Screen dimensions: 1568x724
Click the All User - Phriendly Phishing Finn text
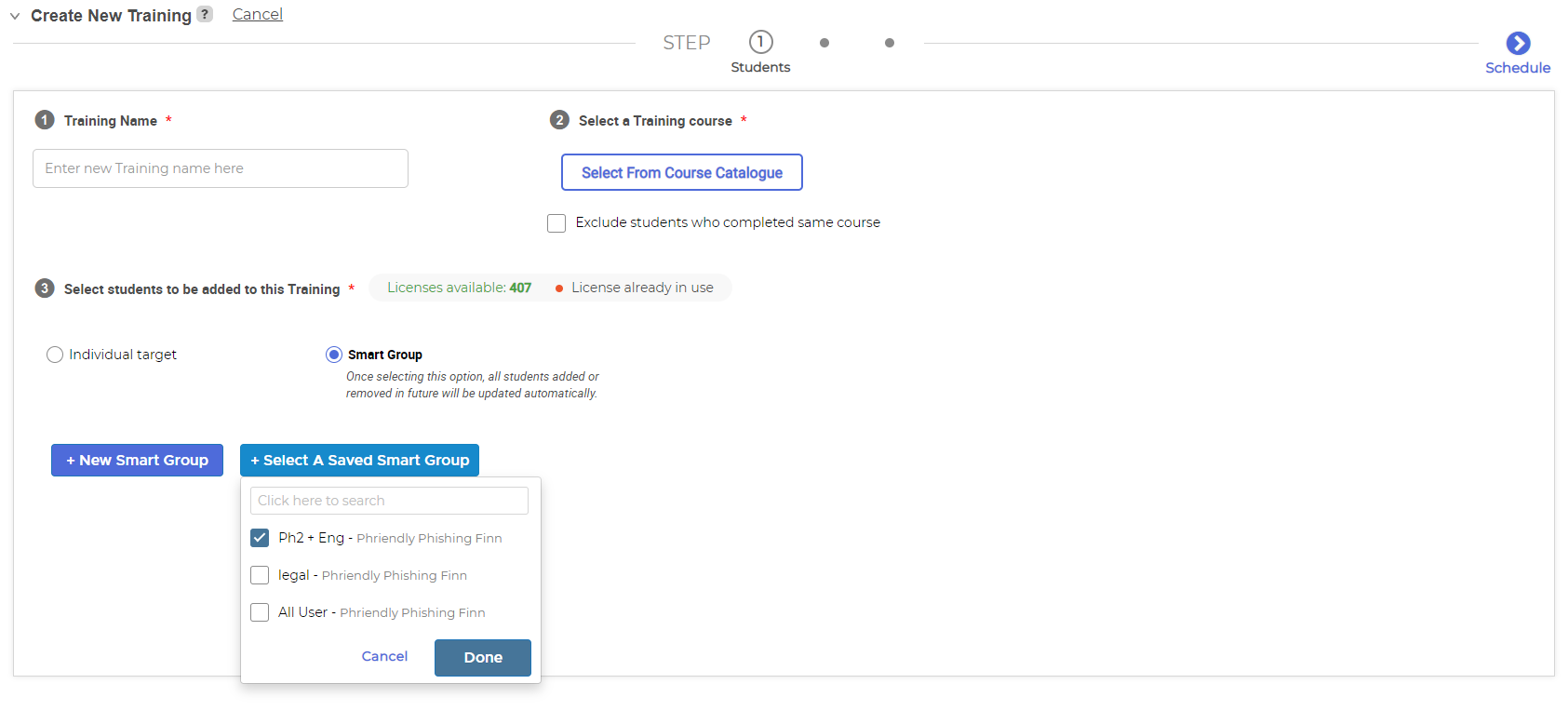382,612
